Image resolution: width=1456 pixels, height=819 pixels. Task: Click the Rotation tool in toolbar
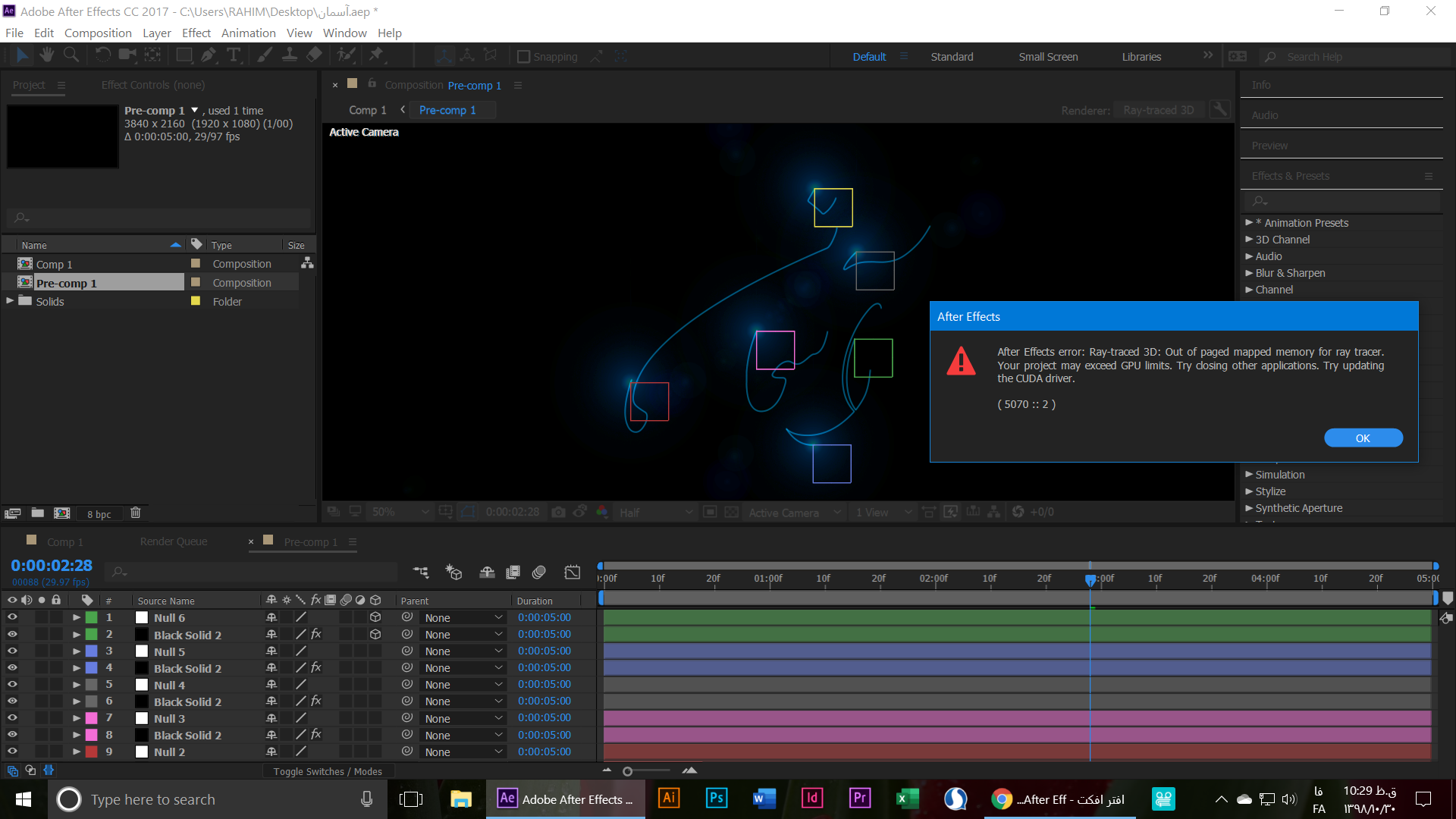[99, 56]
